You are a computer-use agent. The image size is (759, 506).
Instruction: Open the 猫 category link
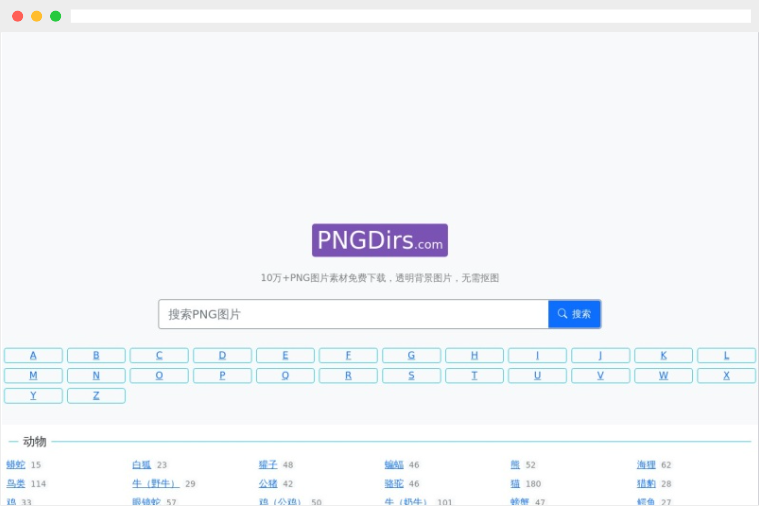(x=515, y=483)
